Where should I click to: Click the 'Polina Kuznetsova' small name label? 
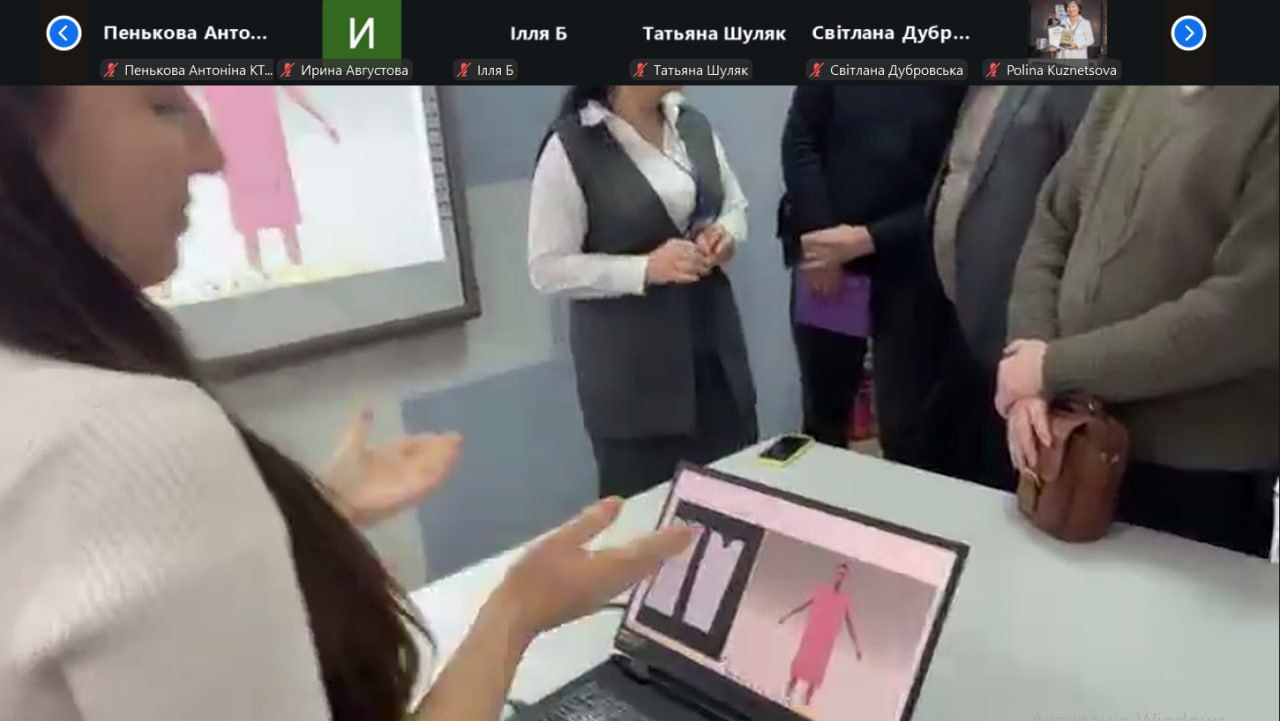tap(1061, 70)
